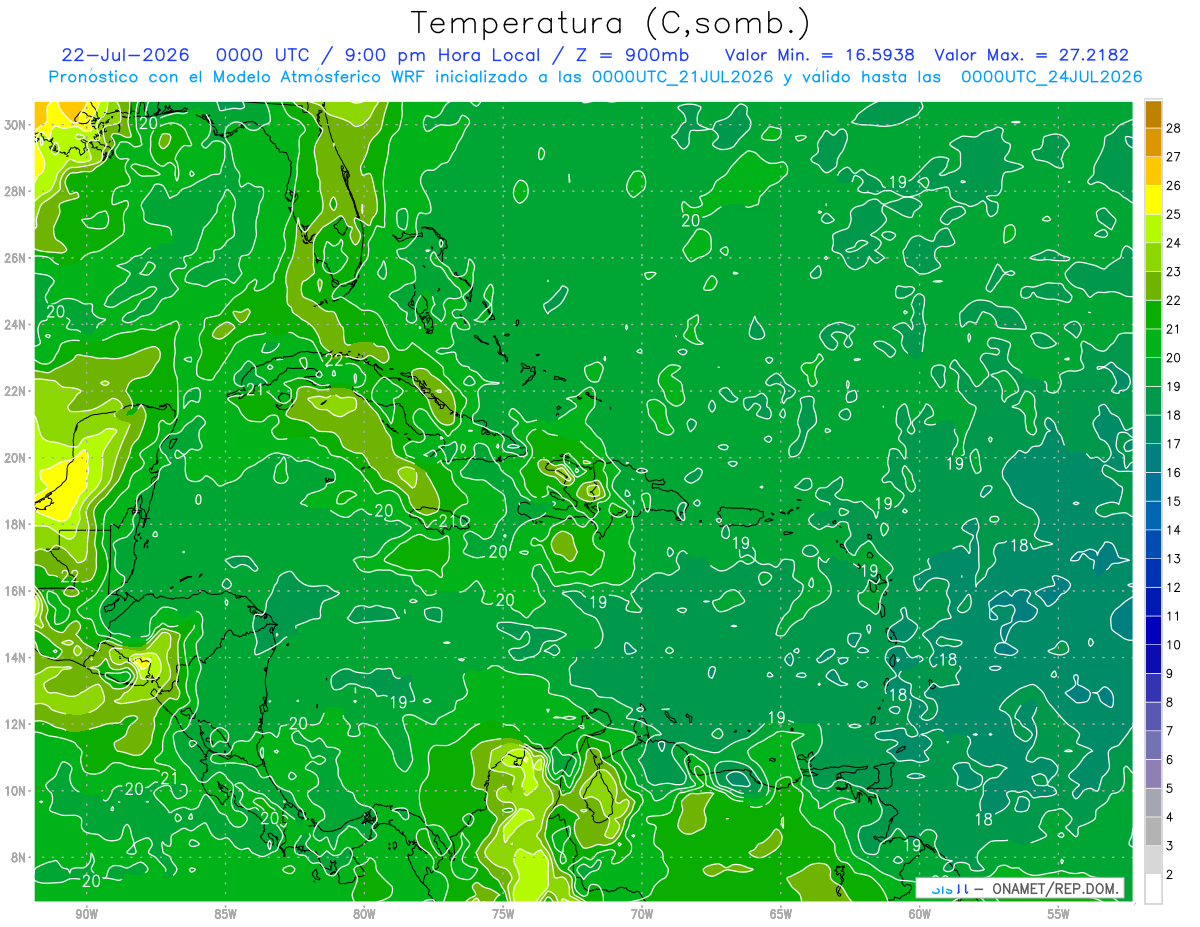The image size is (1200, 927).
Task: Click the "55W" longitude axis label
Action: pyautogui.click(x=1059, y=914)
